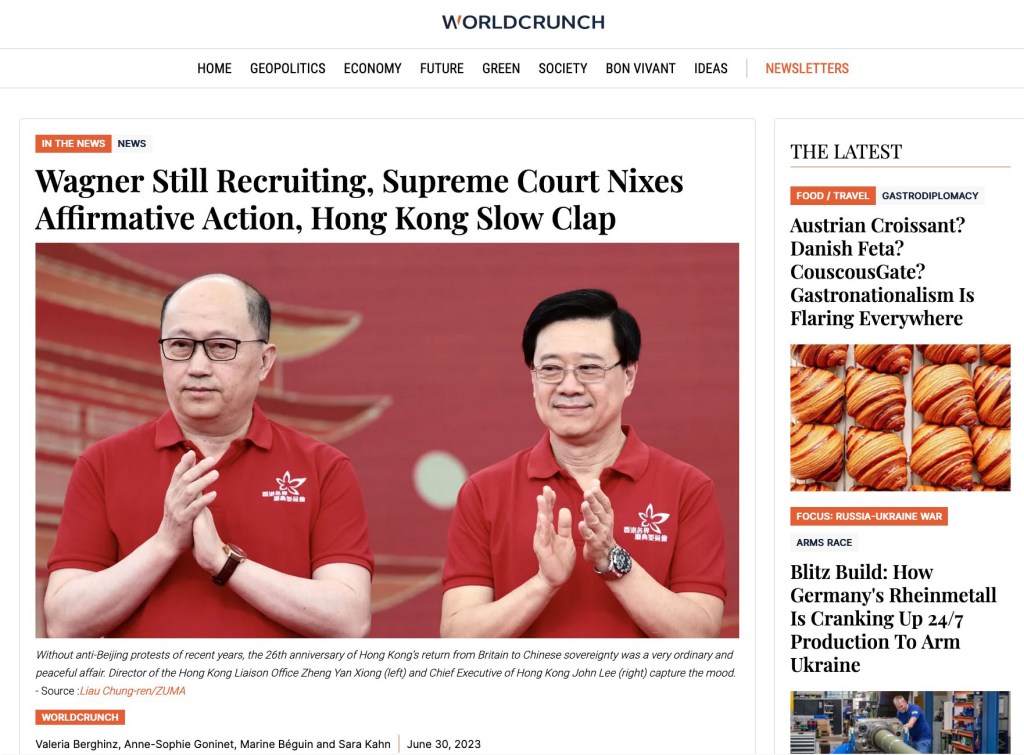Open the Wagner Still Recruiting headline

coord(359,199)
